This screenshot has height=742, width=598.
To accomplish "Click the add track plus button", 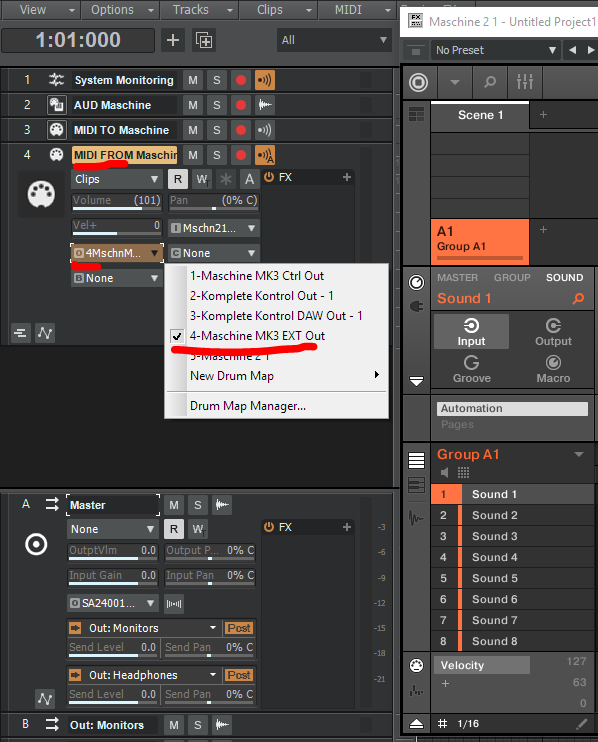I will (173, 40).
